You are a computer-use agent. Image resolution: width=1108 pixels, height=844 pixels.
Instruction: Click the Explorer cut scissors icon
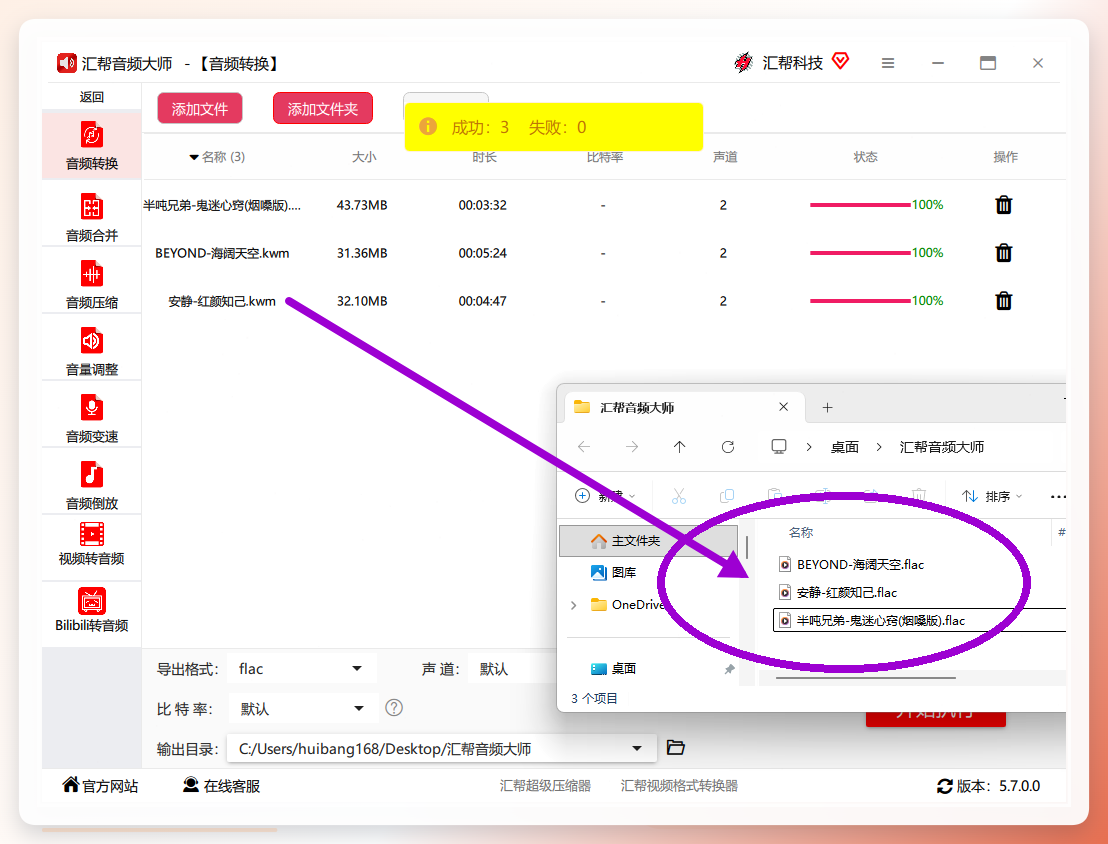(x=679, y=496)
